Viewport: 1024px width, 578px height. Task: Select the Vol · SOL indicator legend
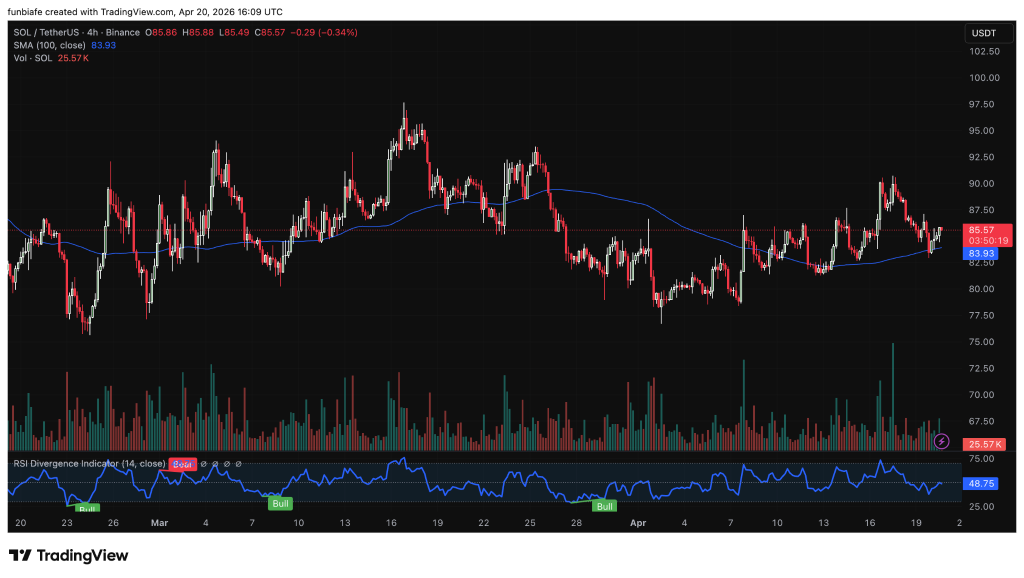point(30,58)
